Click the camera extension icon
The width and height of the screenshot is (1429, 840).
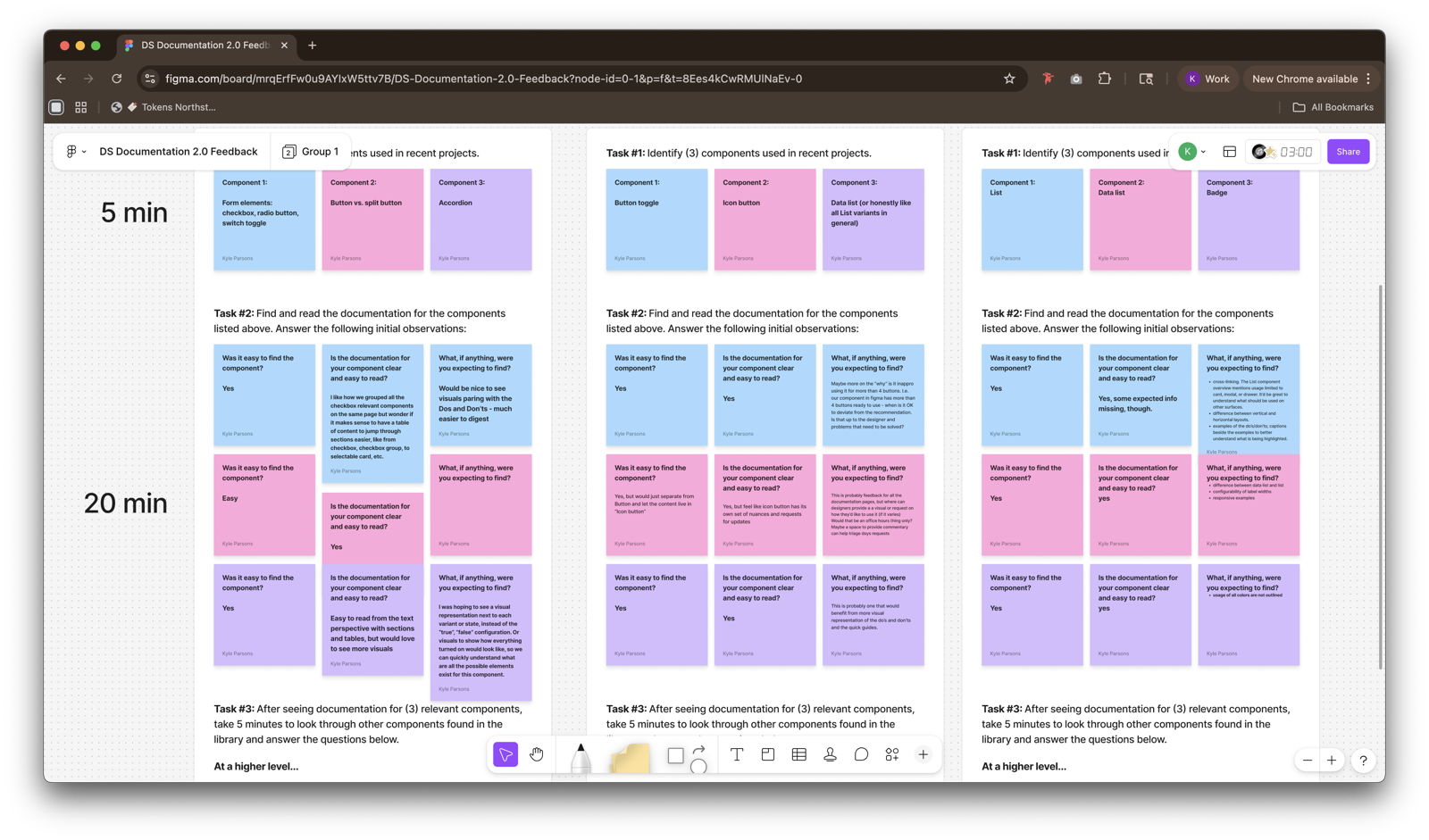tap(1076, 79)
